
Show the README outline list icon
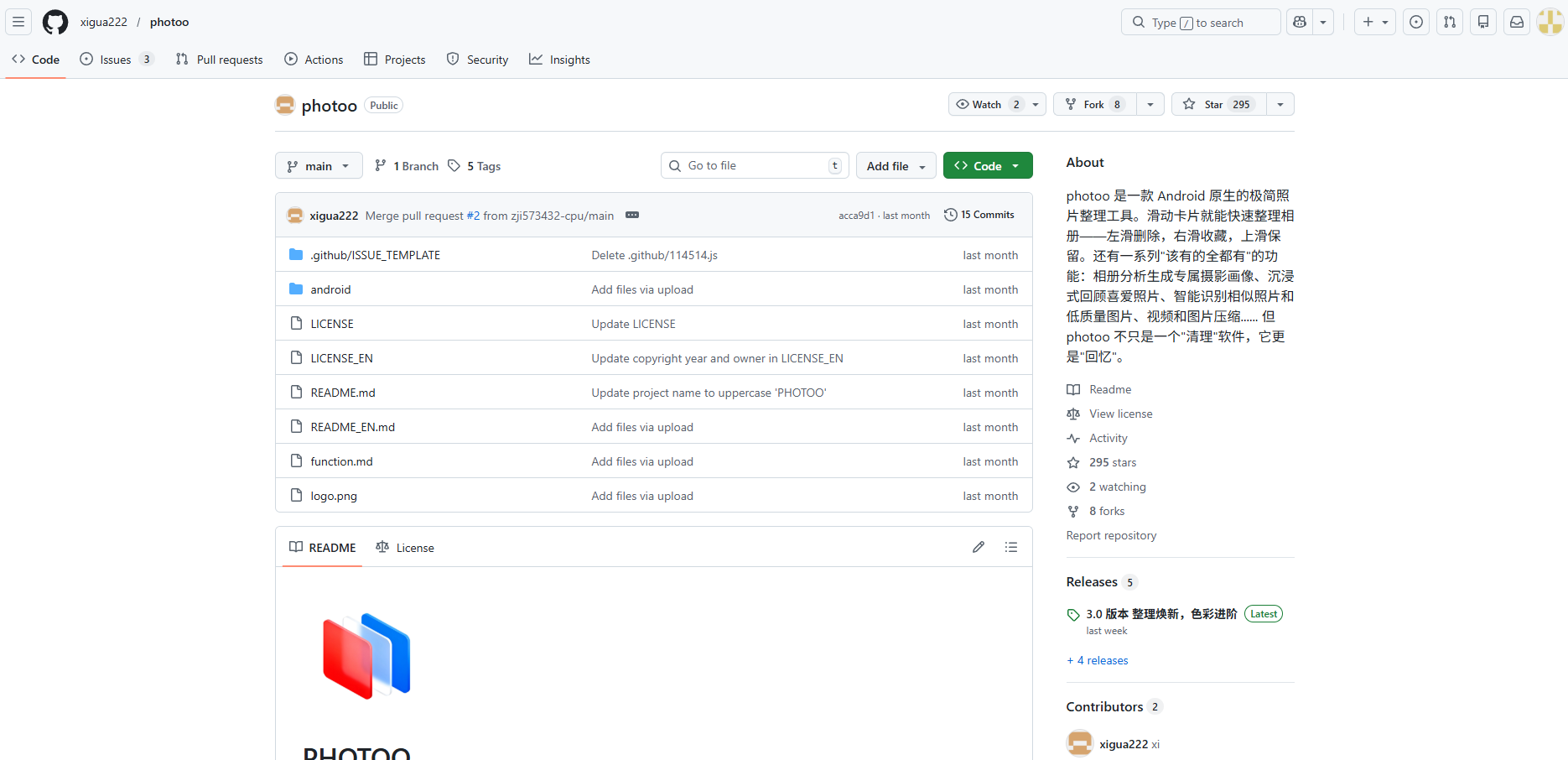coord(1011,547)
